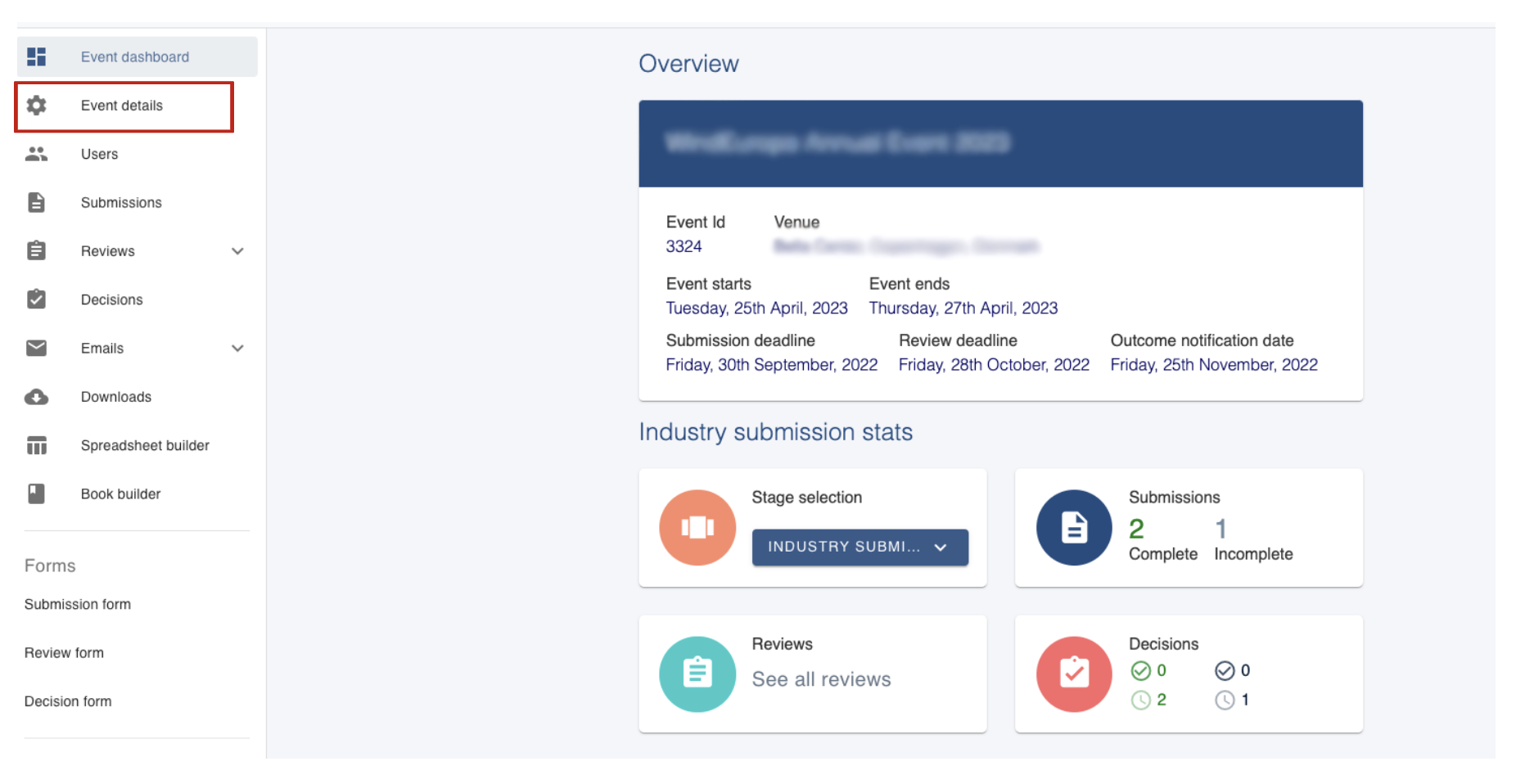Click the Submissions document icon in sidebar
The width and height of the screenshot is (1516, 784).
pyautogui.click(x=36, y=202)
